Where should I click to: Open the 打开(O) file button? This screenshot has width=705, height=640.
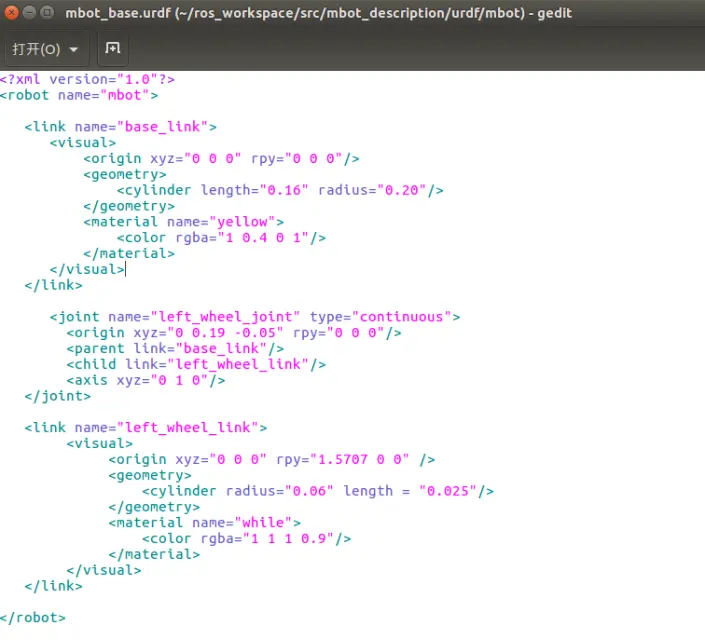[47, 49]
